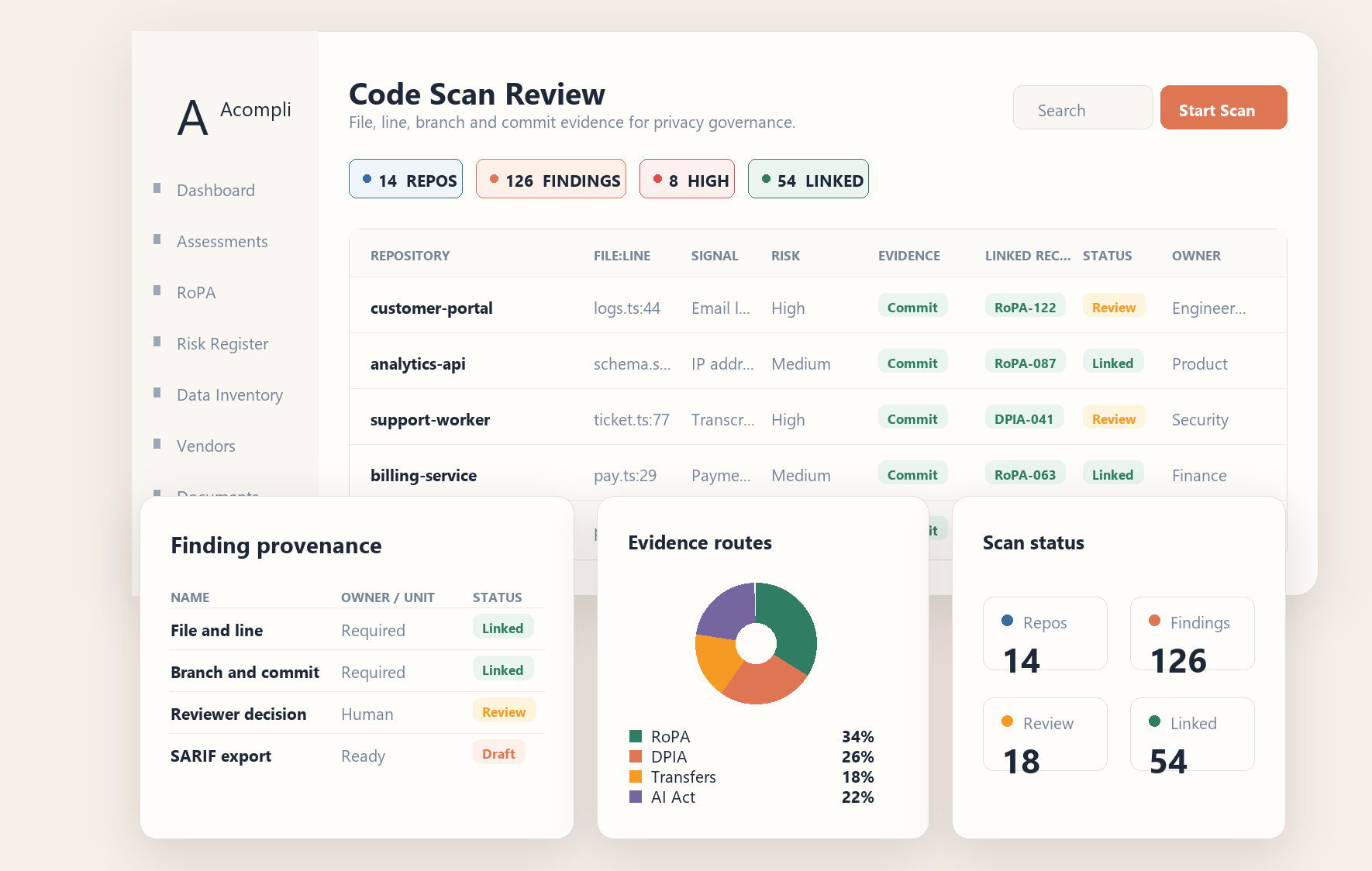The width and height of the screenshot is (1372, 871).
Task: Open Commit evidence for analytics-api
Action: point(912,363)
